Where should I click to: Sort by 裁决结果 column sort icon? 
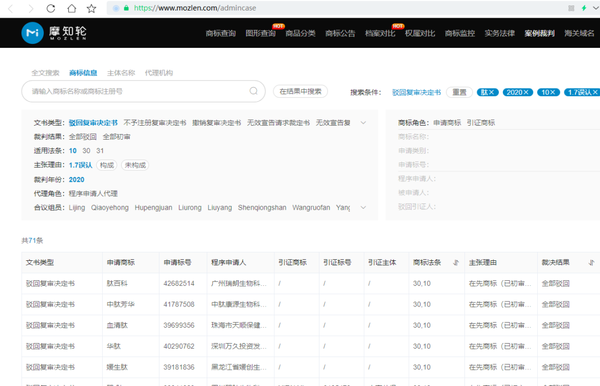(x=592, y=262)
